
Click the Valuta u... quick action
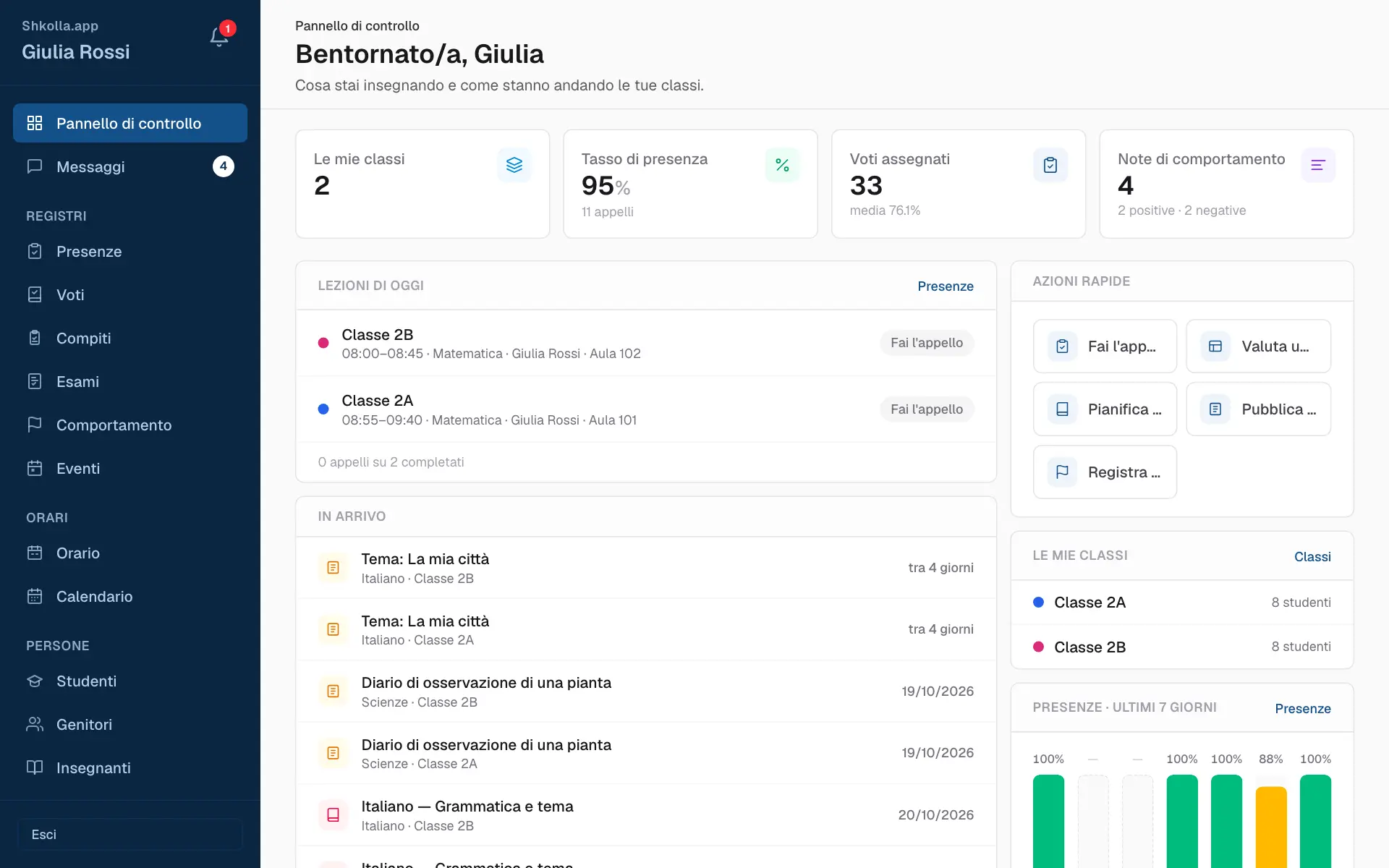click(x=1258, y=346)
